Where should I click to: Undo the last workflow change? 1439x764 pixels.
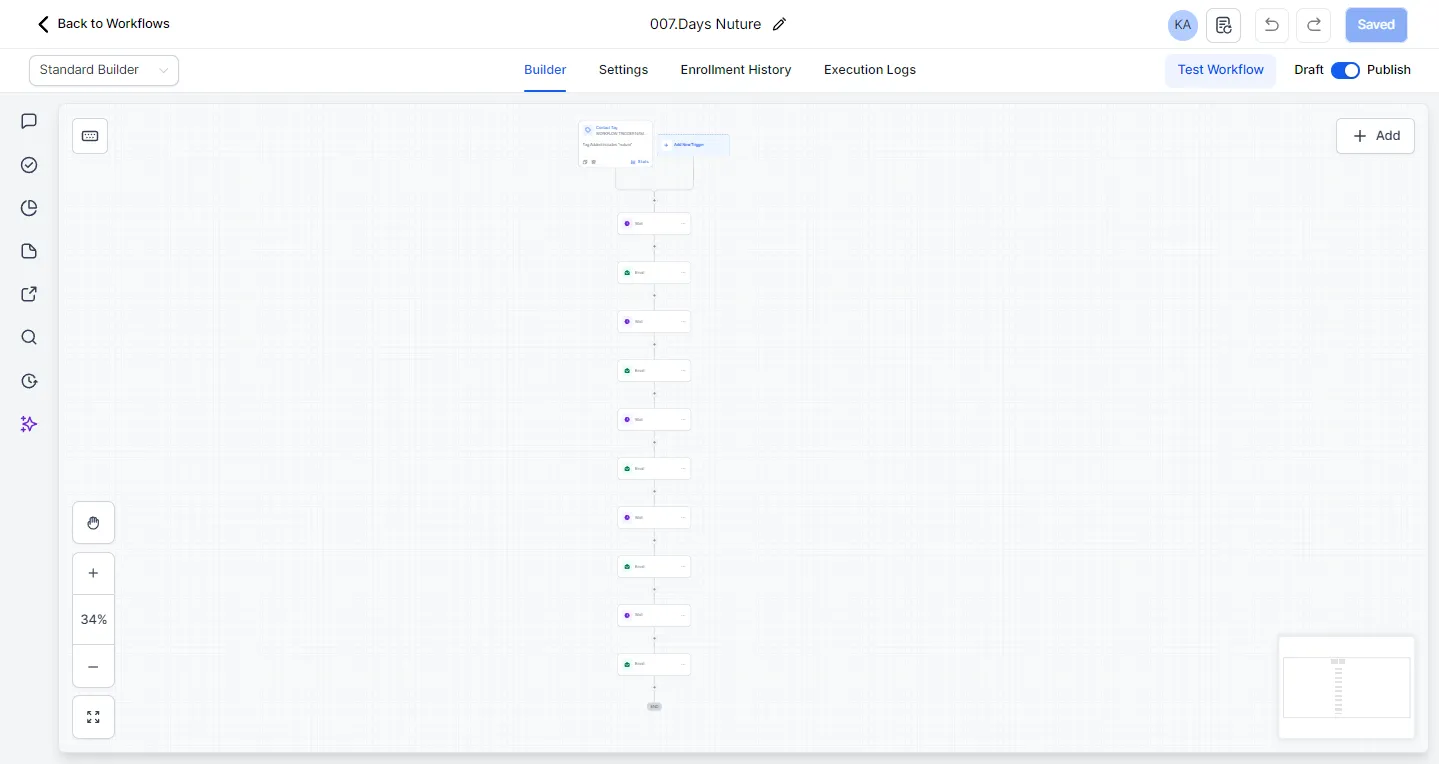1271,25
